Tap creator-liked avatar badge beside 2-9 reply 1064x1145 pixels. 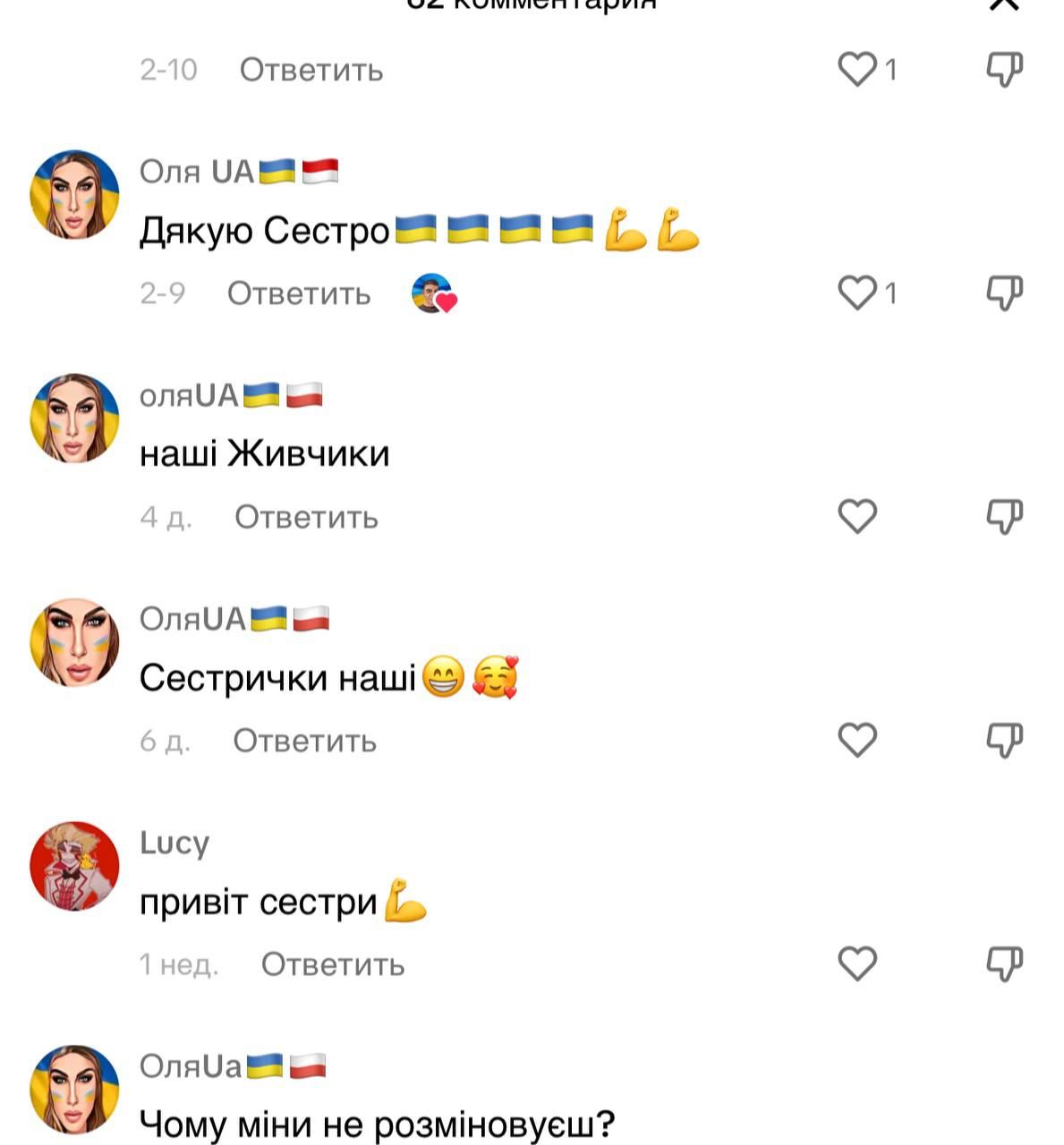(434, 293)
